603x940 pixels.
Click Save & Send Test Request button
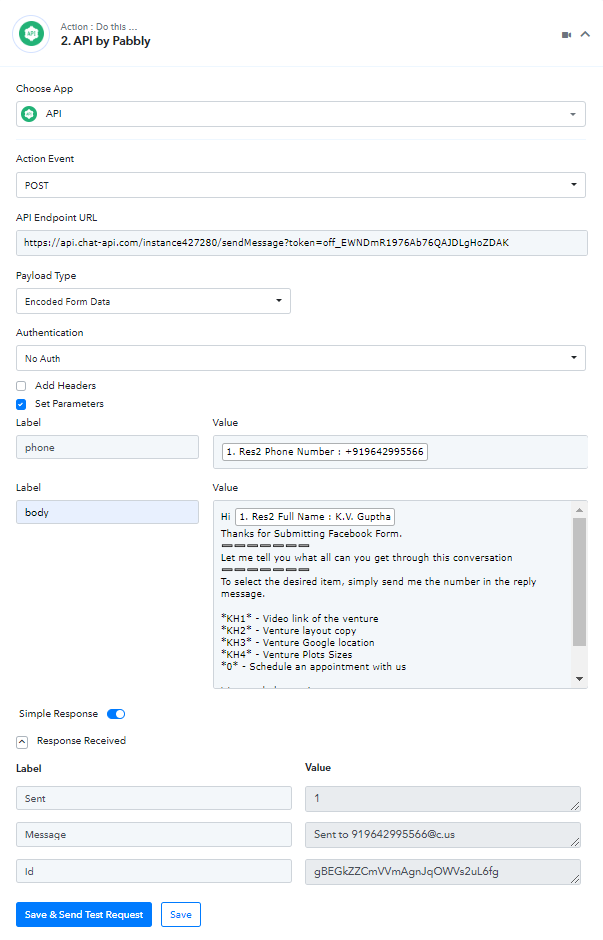point(84,914)
